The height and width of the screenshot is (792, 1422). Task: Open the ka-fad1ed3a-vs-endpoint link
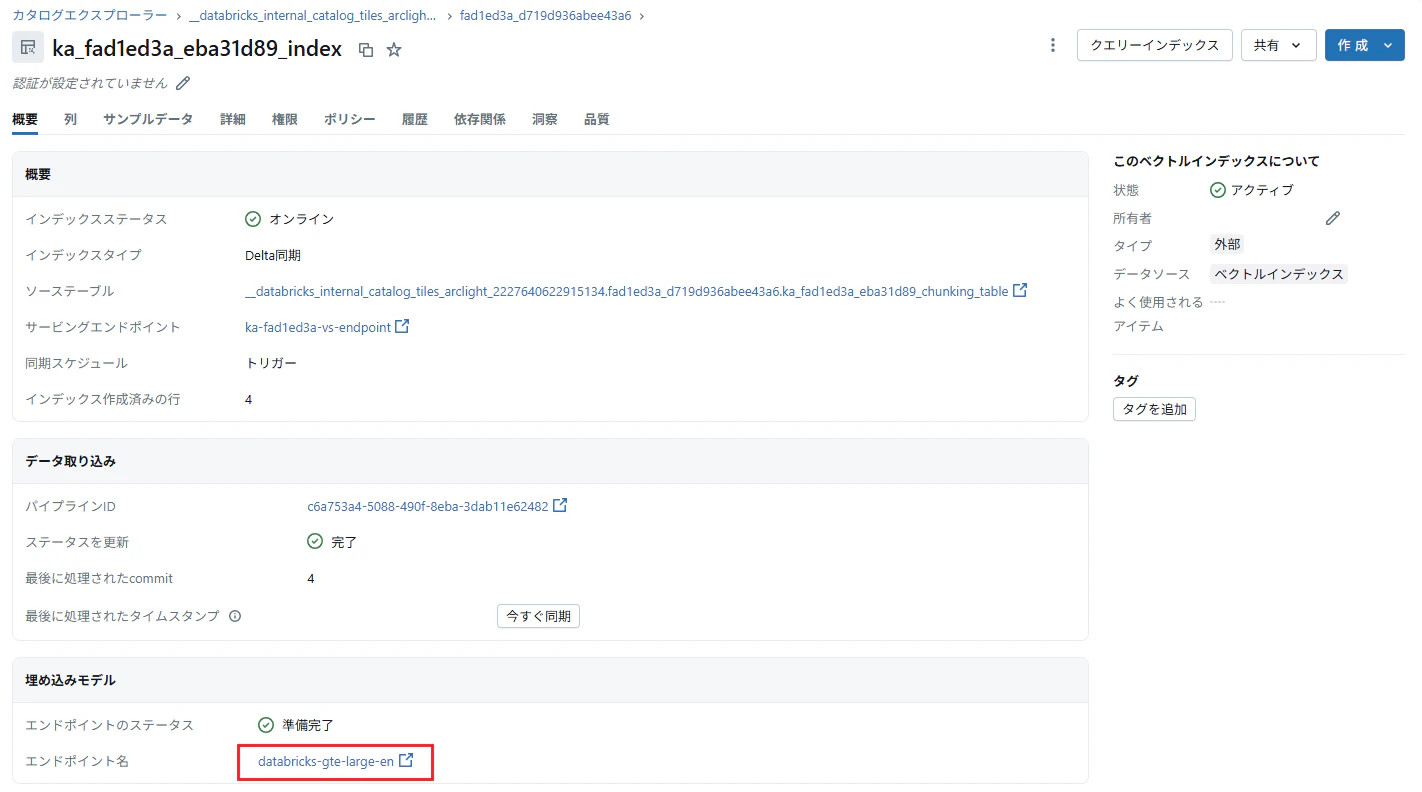(318, 327)
